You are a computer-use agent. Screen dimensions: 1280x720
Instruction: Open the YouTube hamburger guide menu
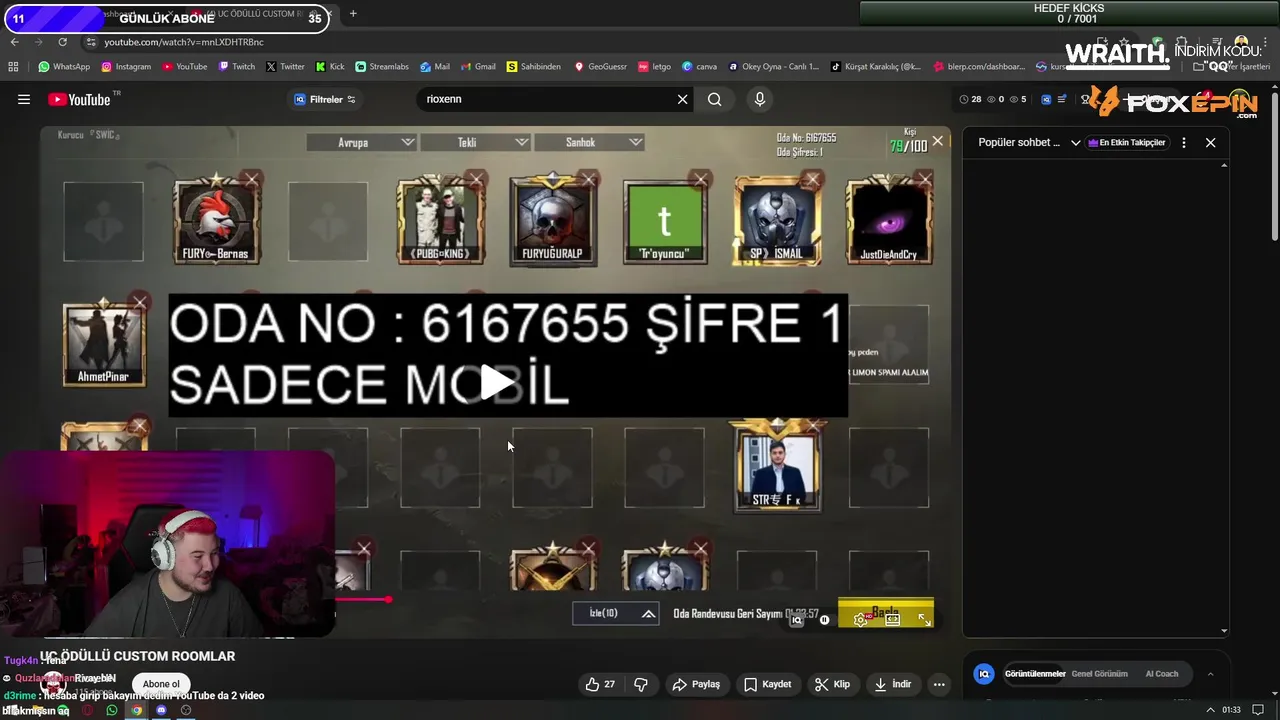[24, 99]
